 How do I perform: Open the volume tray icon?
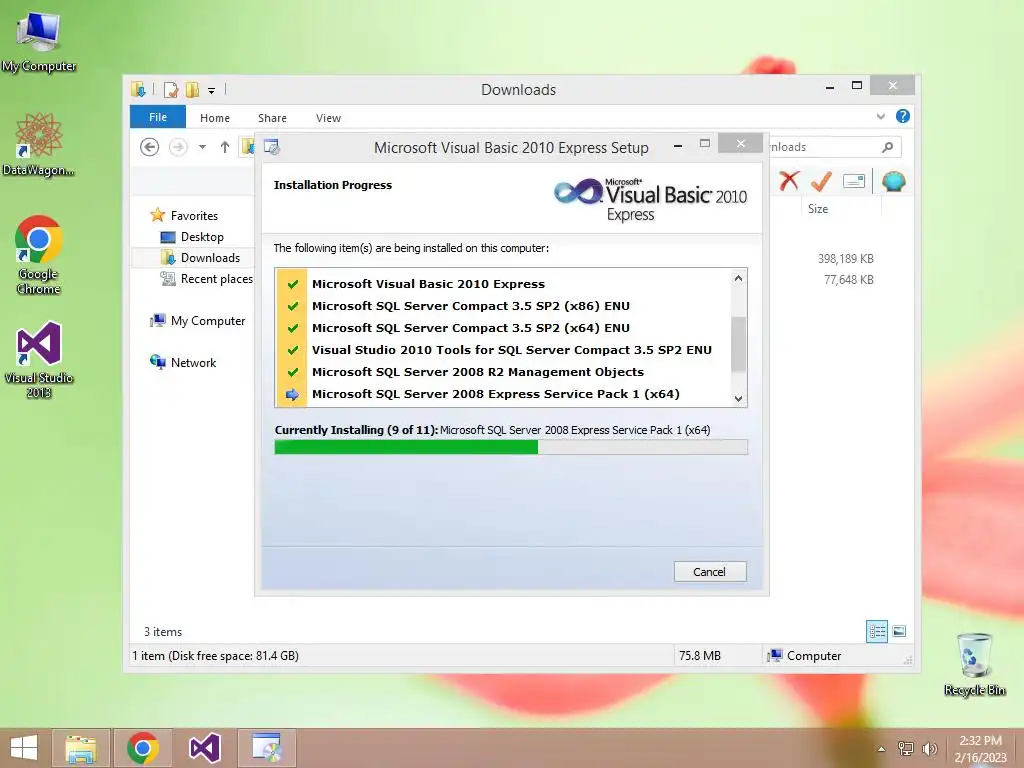click(x=929, y=748)
